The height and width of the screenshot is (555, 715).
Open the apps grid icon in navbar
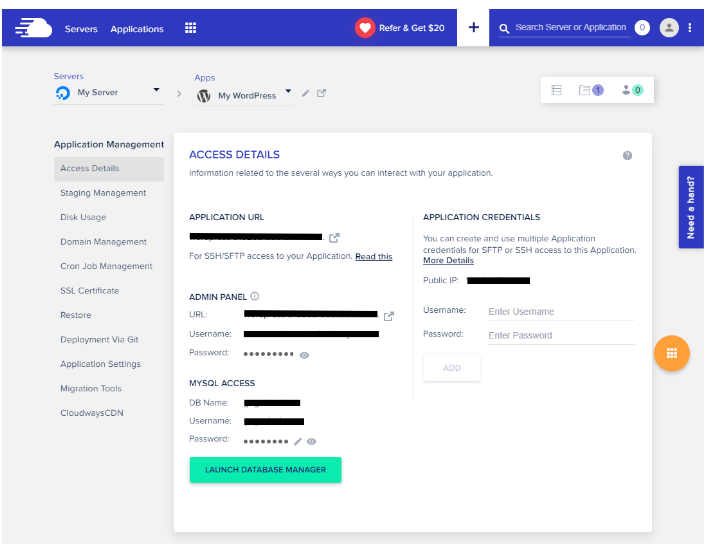(x=191, y=28)
